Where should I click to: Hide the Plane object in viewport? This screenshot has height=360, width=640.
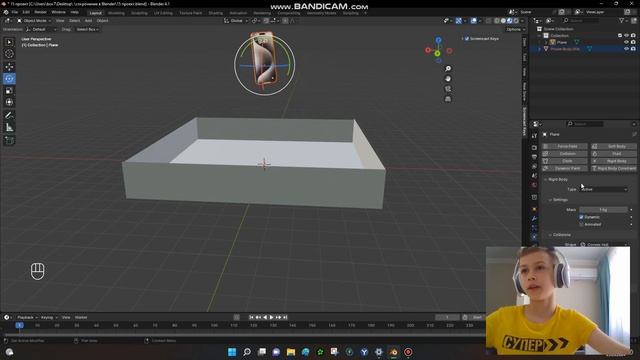coord(626,42)
